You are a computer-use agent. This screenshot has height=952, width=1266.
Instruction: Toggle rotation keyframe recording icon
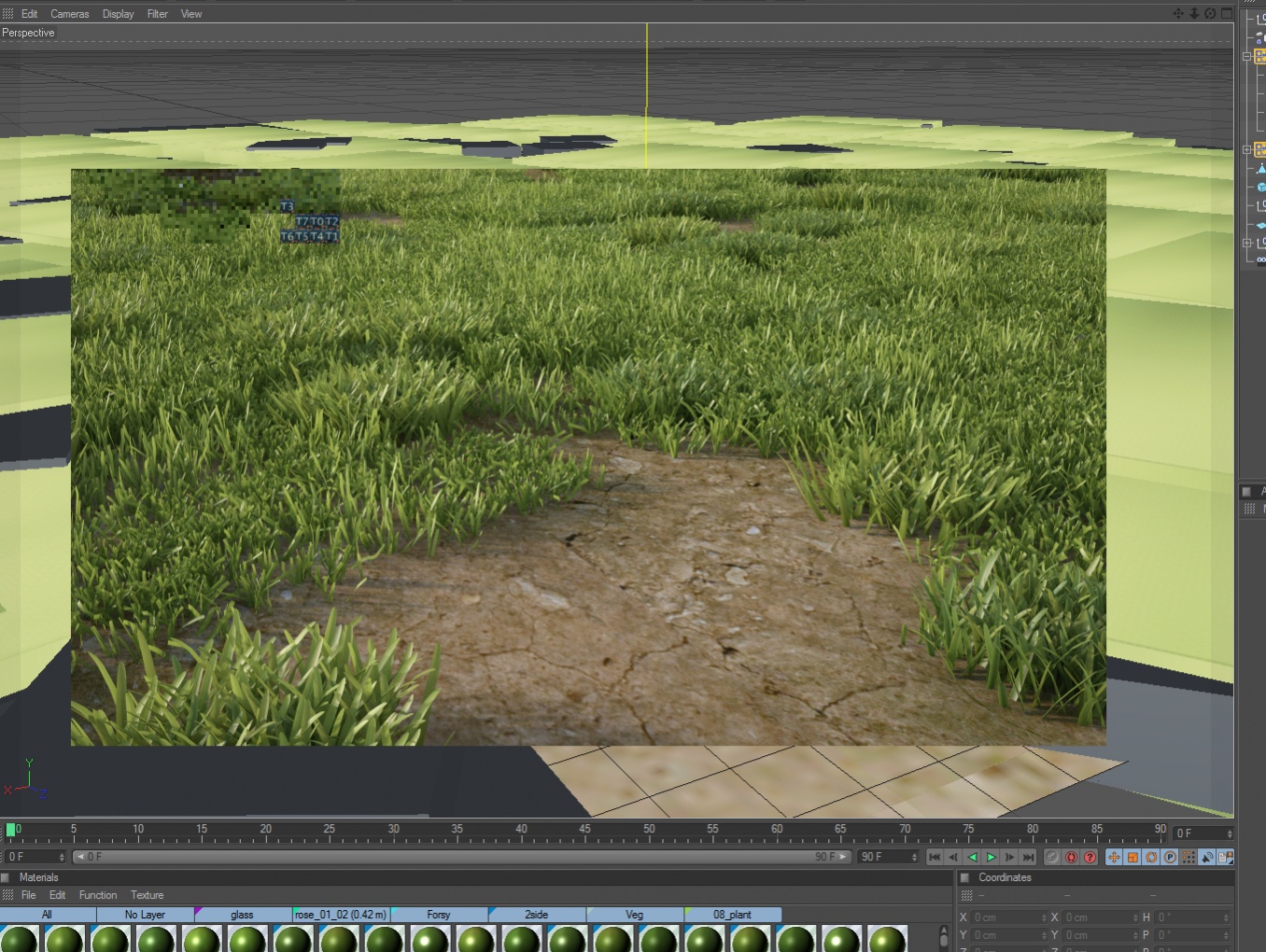pyautogui.click(x=1151, y=857)
